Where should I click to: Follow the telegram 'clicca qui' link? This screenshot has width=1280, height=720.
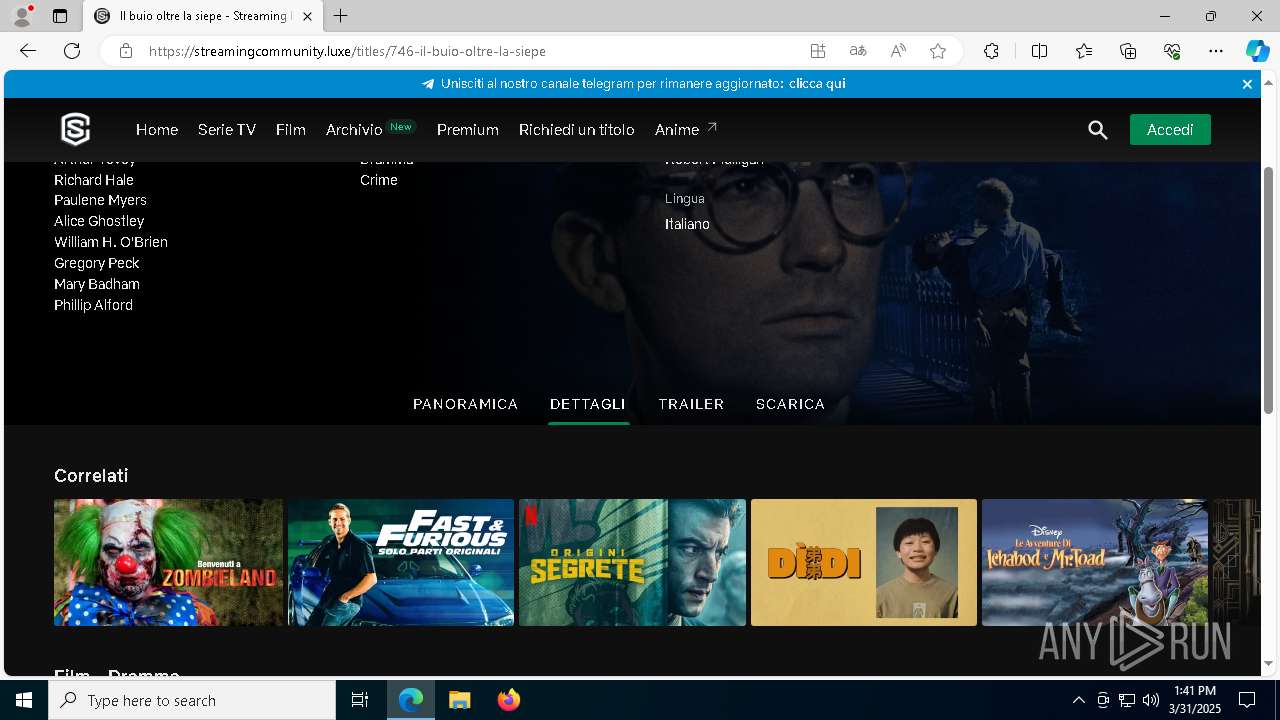pyautogui.click(x=817, y=84)
